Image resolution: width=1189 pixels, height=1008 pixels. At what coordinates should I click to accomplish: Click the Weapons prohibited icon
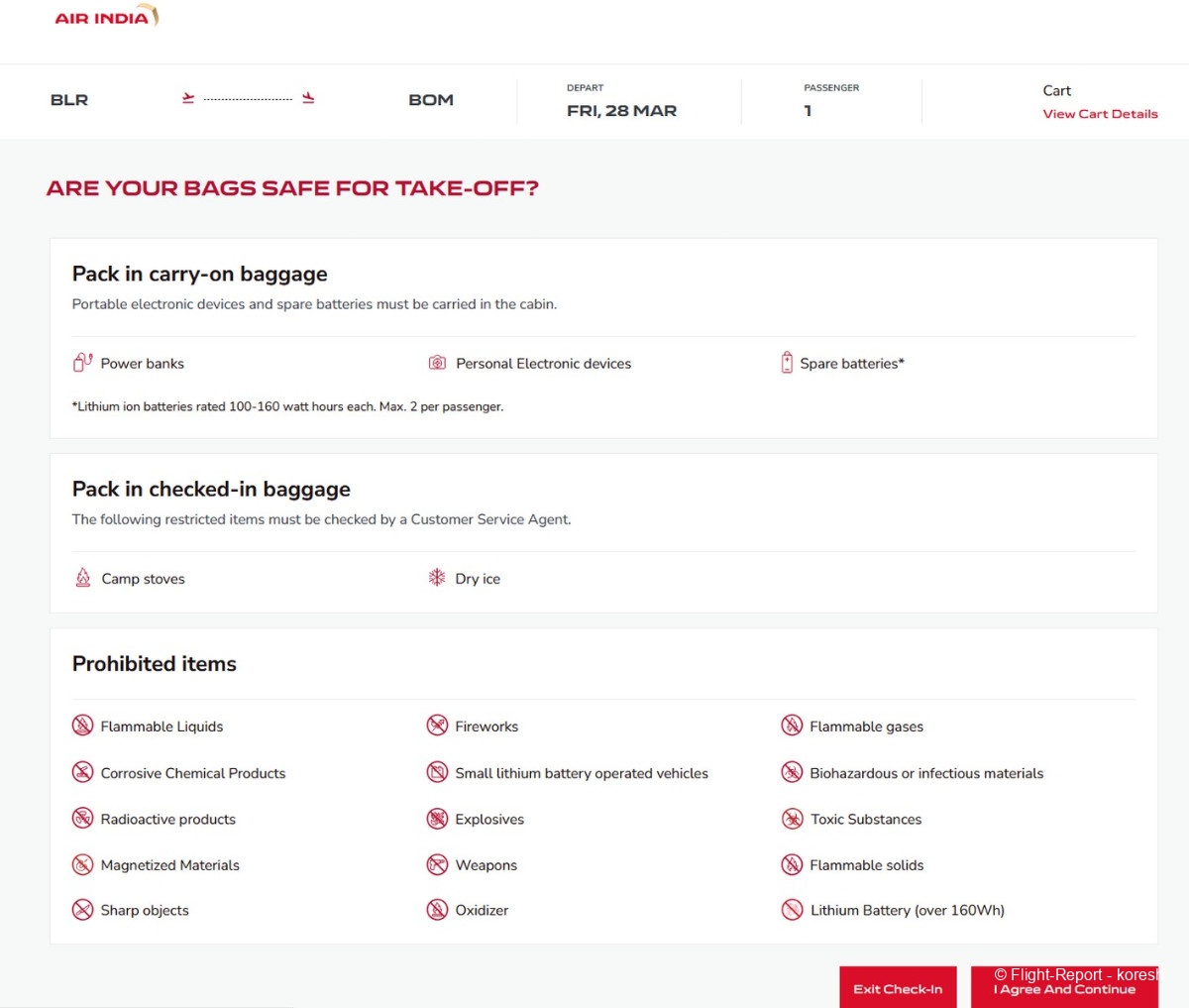[x=437, y=864]
